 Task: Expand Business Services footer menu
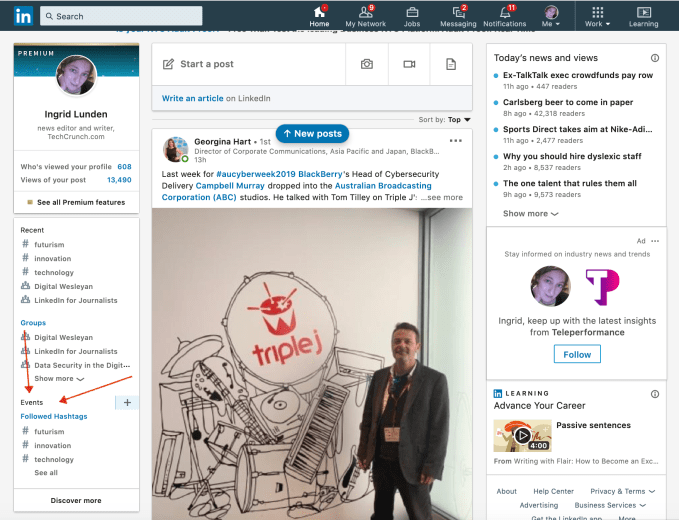point(610,505)
